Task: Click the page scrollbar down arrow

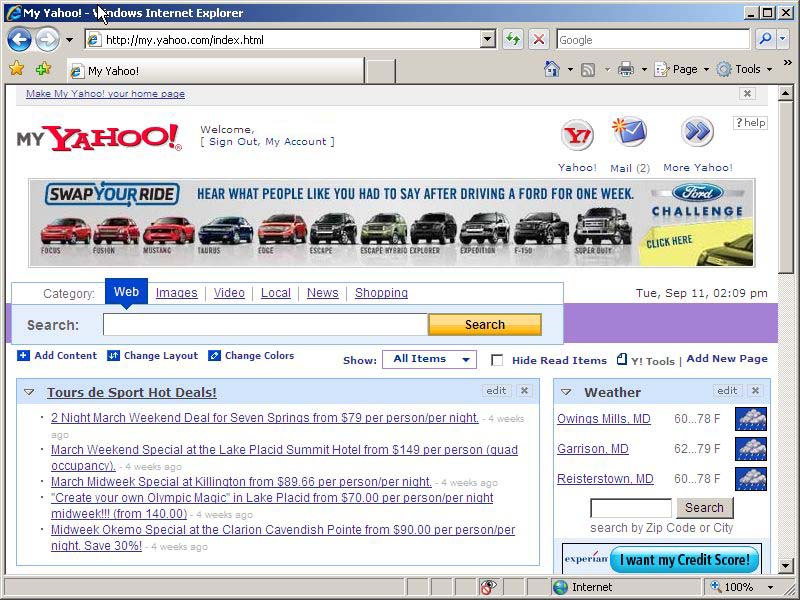Action: click(x=785, y=565)
